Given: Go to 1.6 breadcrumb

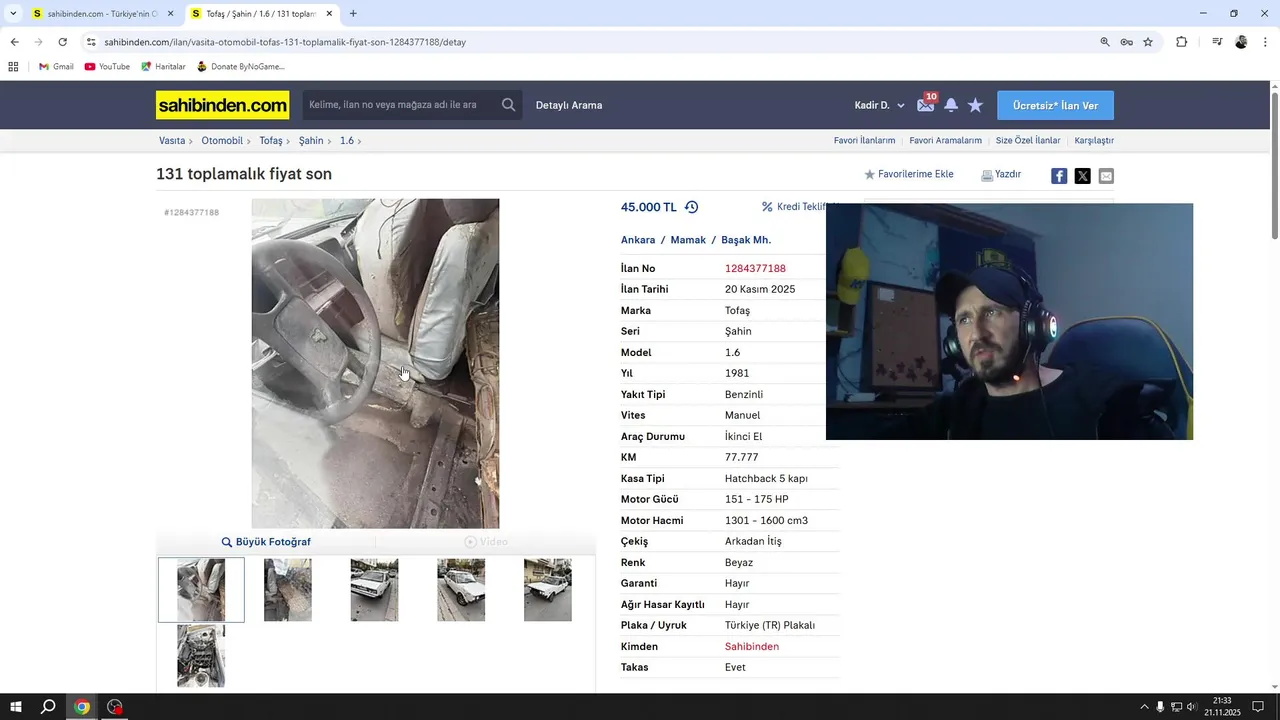Looking at the screenshot, I should [347, 141].
